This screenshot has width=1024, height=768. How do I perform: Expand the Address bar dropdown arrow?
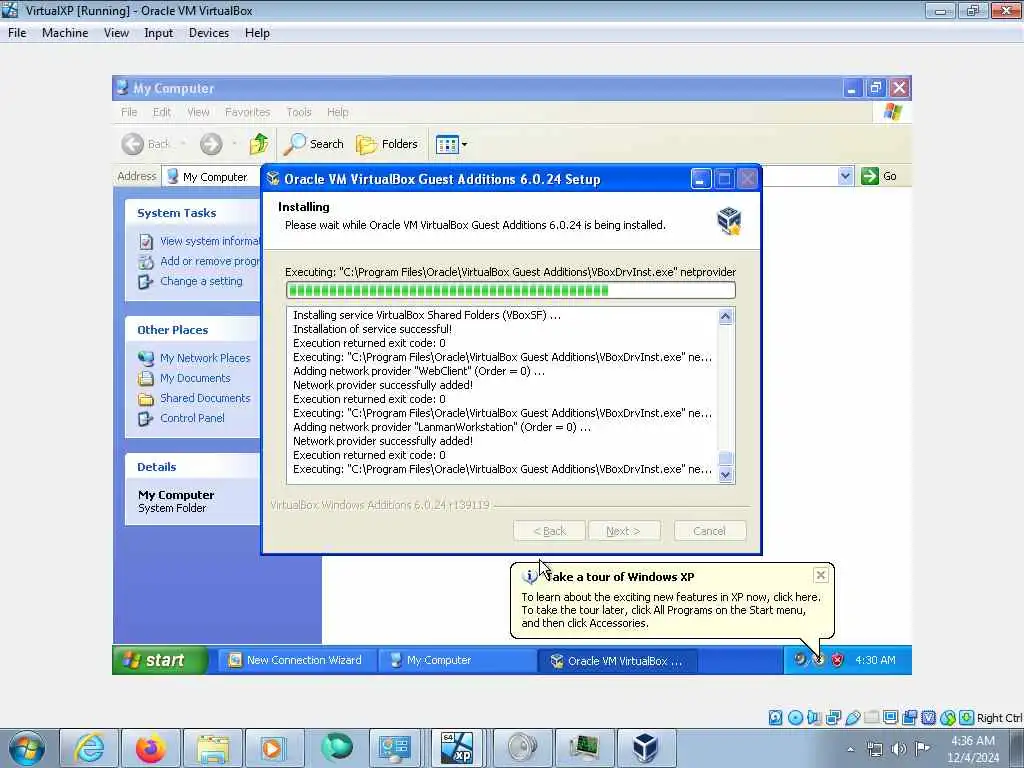[846, 176]
